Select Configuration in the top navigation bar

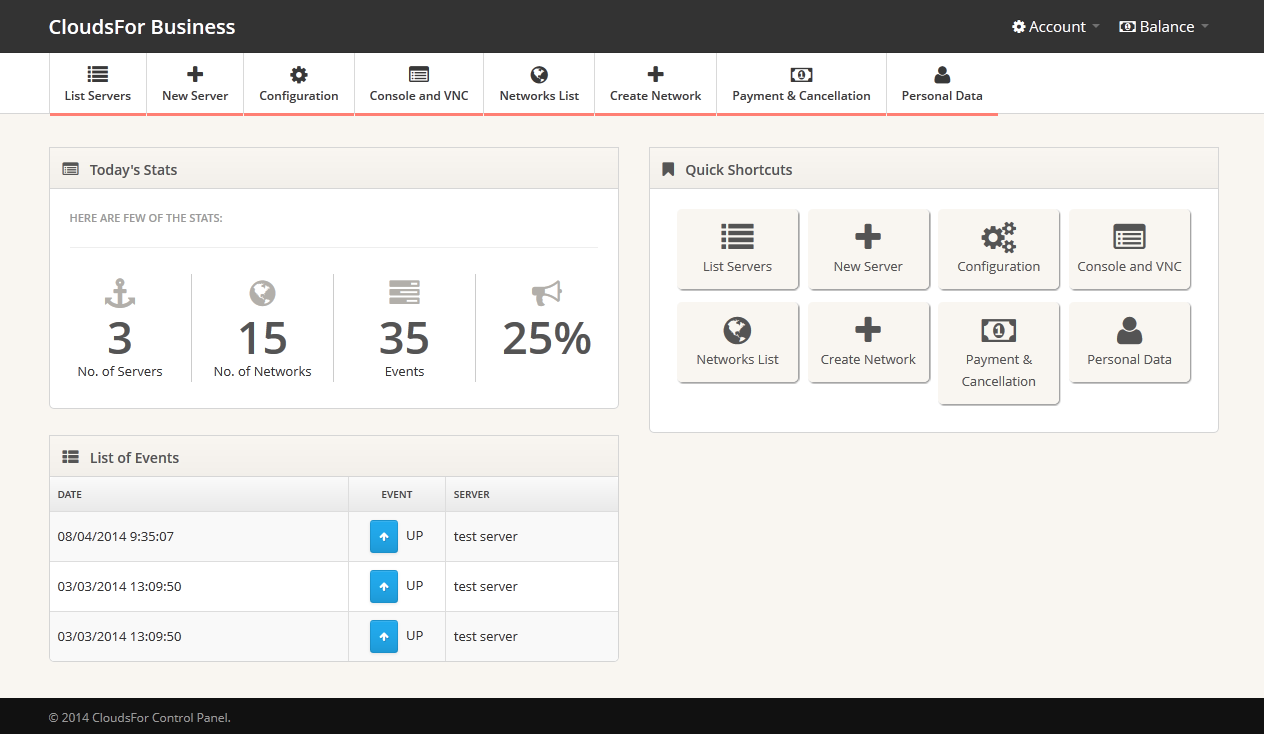point(299,84)
